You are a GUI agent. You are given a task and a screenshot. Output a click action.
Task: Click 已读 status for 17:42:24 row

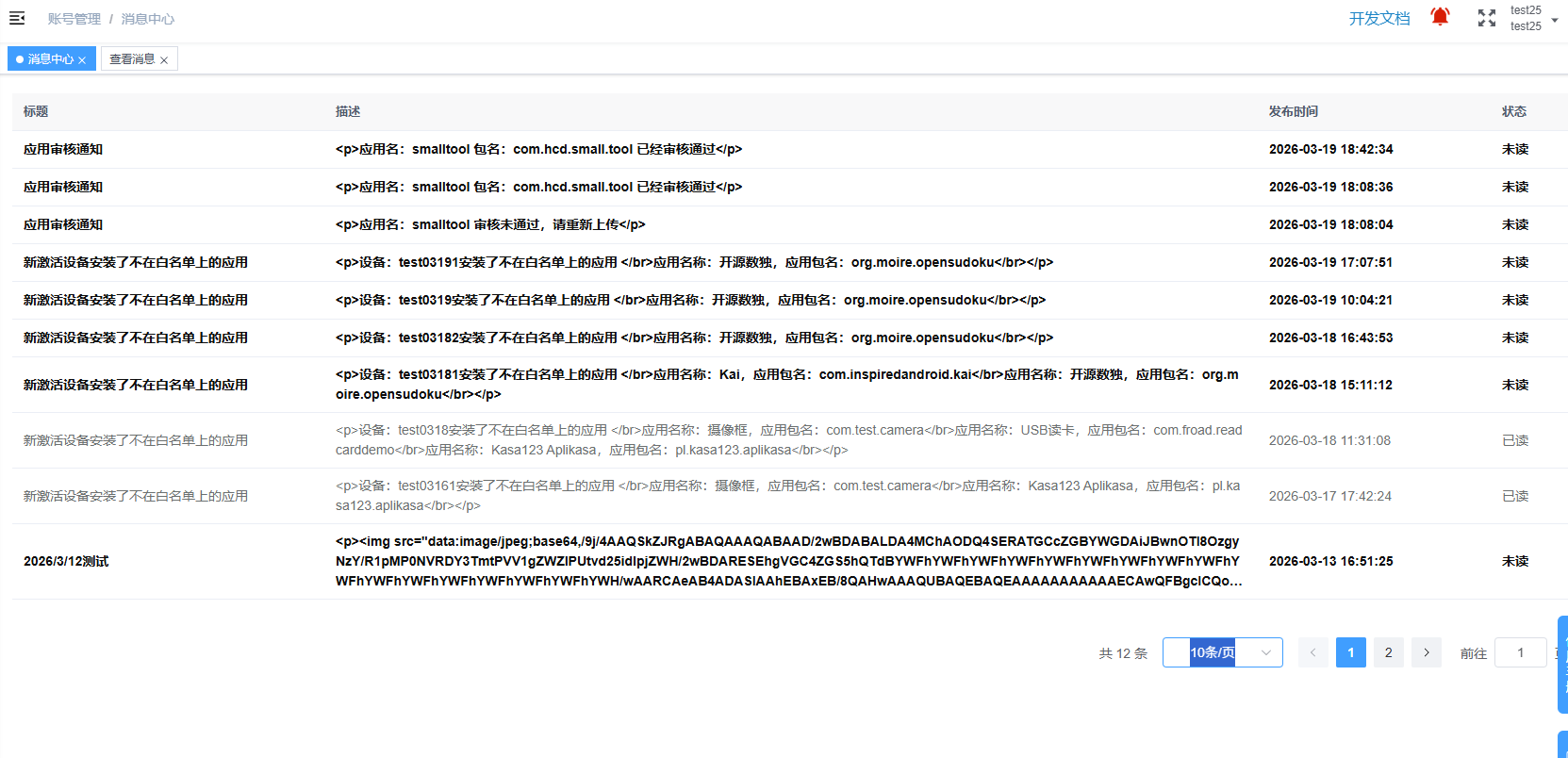[1515, 496]
